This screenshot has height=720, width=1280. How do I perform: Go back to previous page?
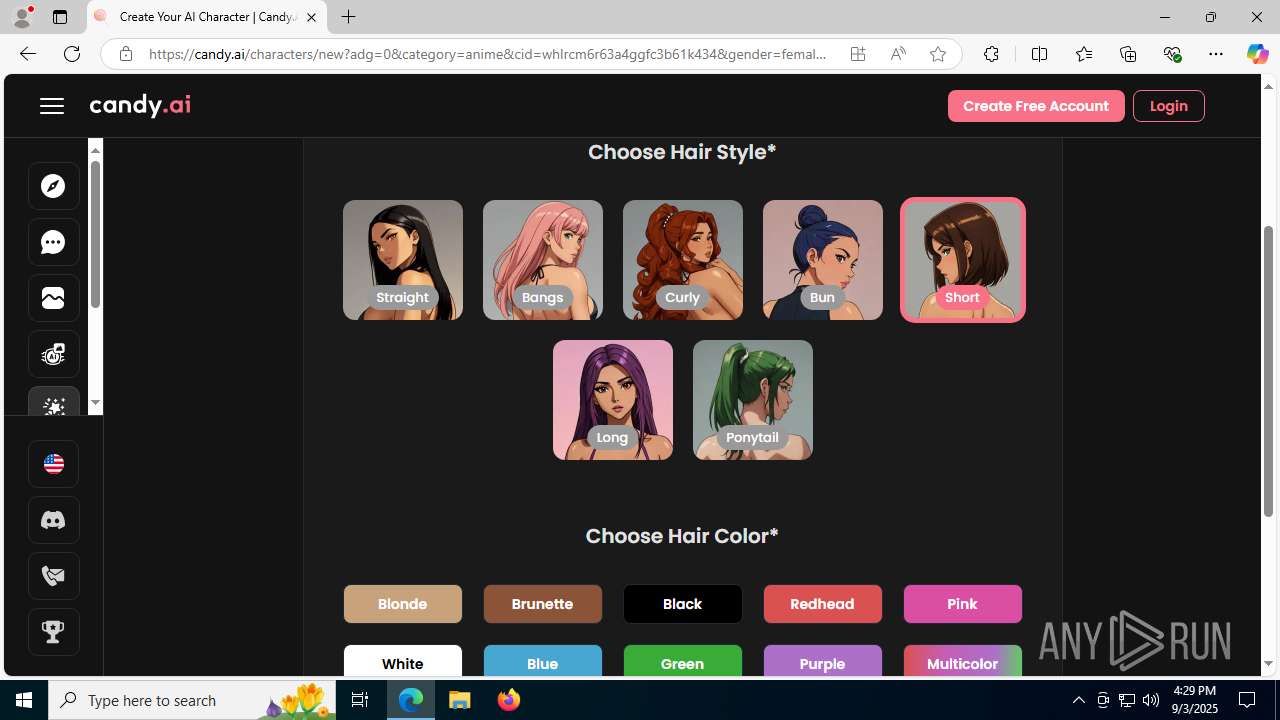[27, 54]
